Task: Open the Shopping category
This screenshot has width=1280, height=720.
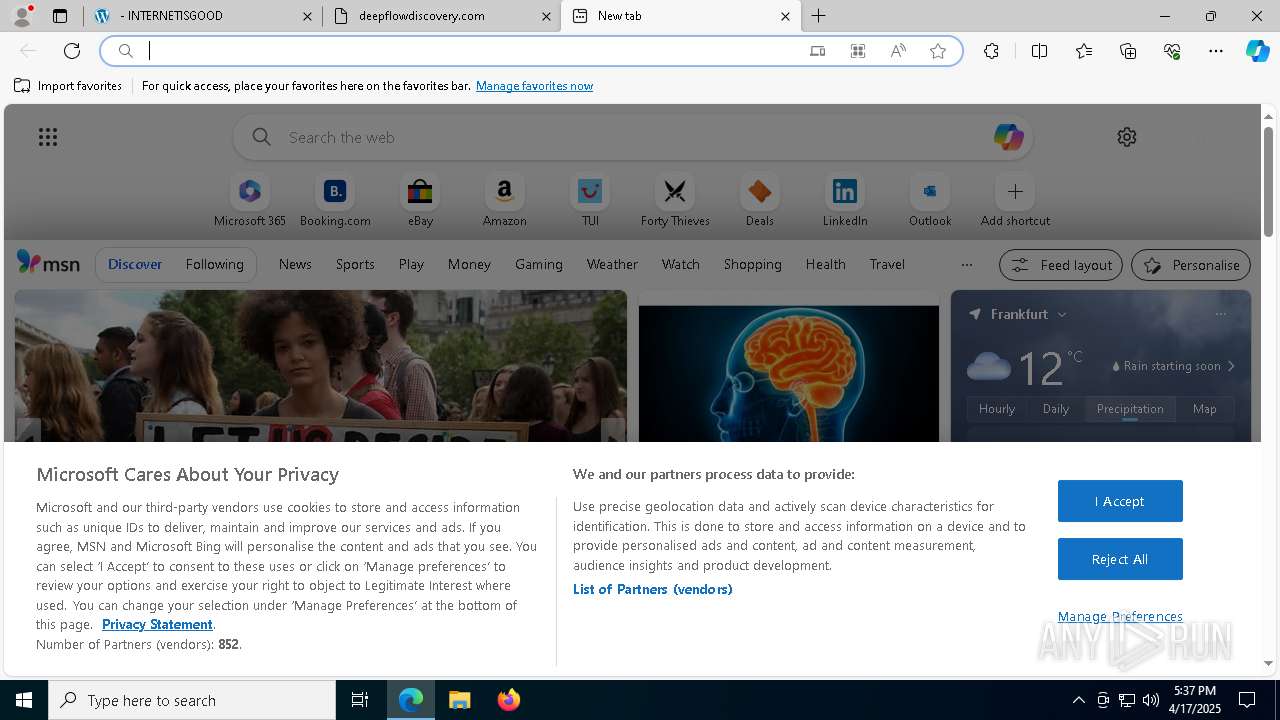Action: pos(752,264)
